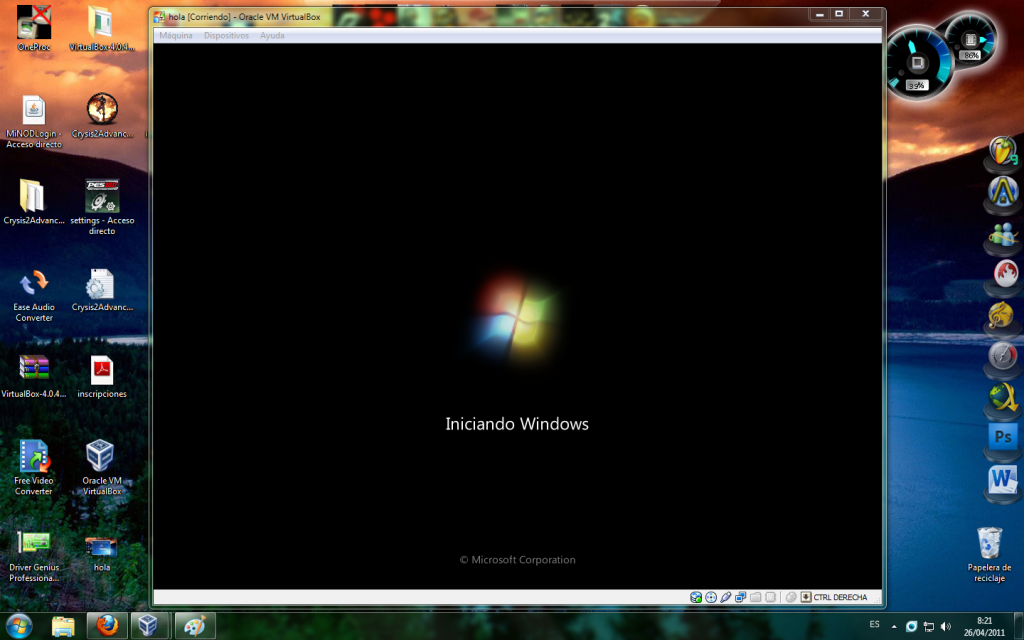
Task: Click the mouse capture indicator in VirtualBox status bar
Action: click(x=791, y=597)
